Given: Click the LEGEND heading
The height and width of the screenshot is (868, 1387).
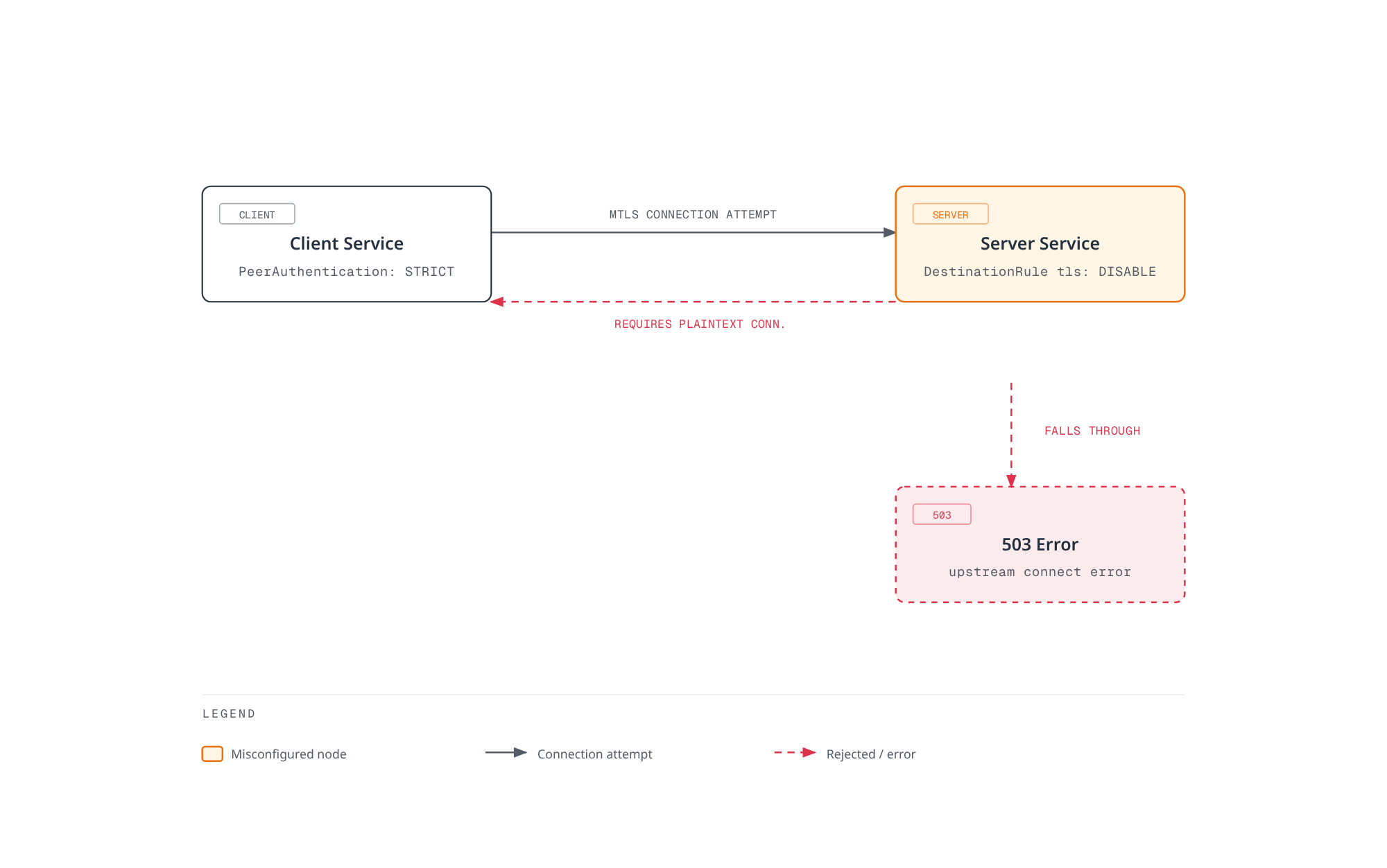Looking at the screenshot, I should 229,714.
